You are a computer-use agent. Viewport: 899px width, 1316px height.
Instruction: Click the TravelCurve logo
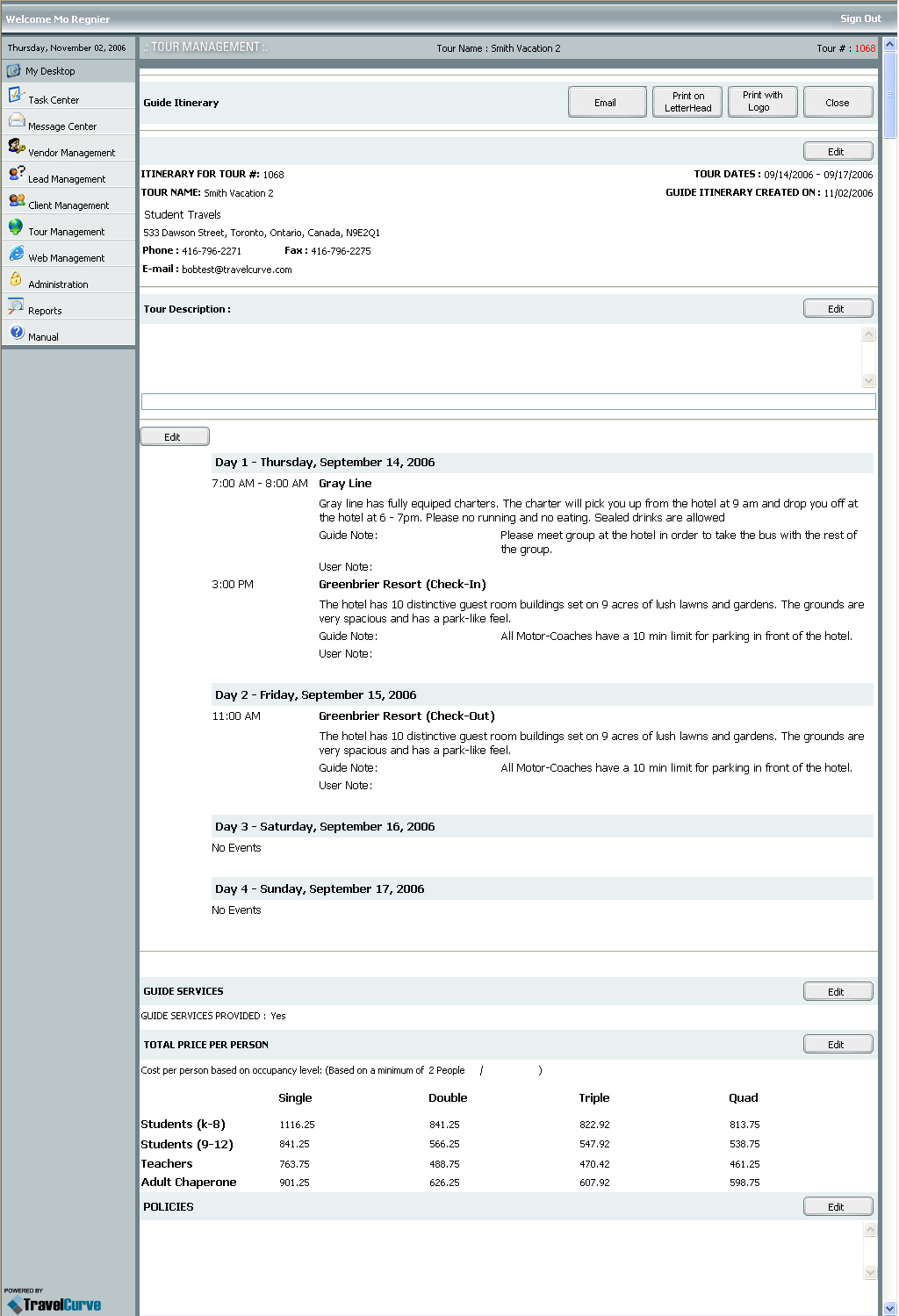[54, 1305]
